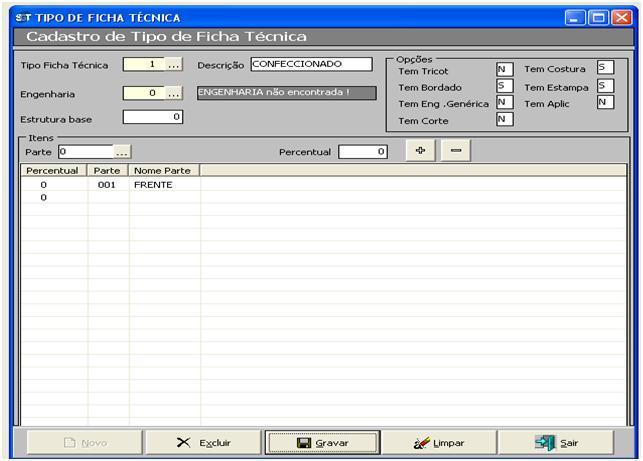The height and width of the screenshot is (461, 643).
Task: Click the Limpar clear button
Action: click(439, 442)
